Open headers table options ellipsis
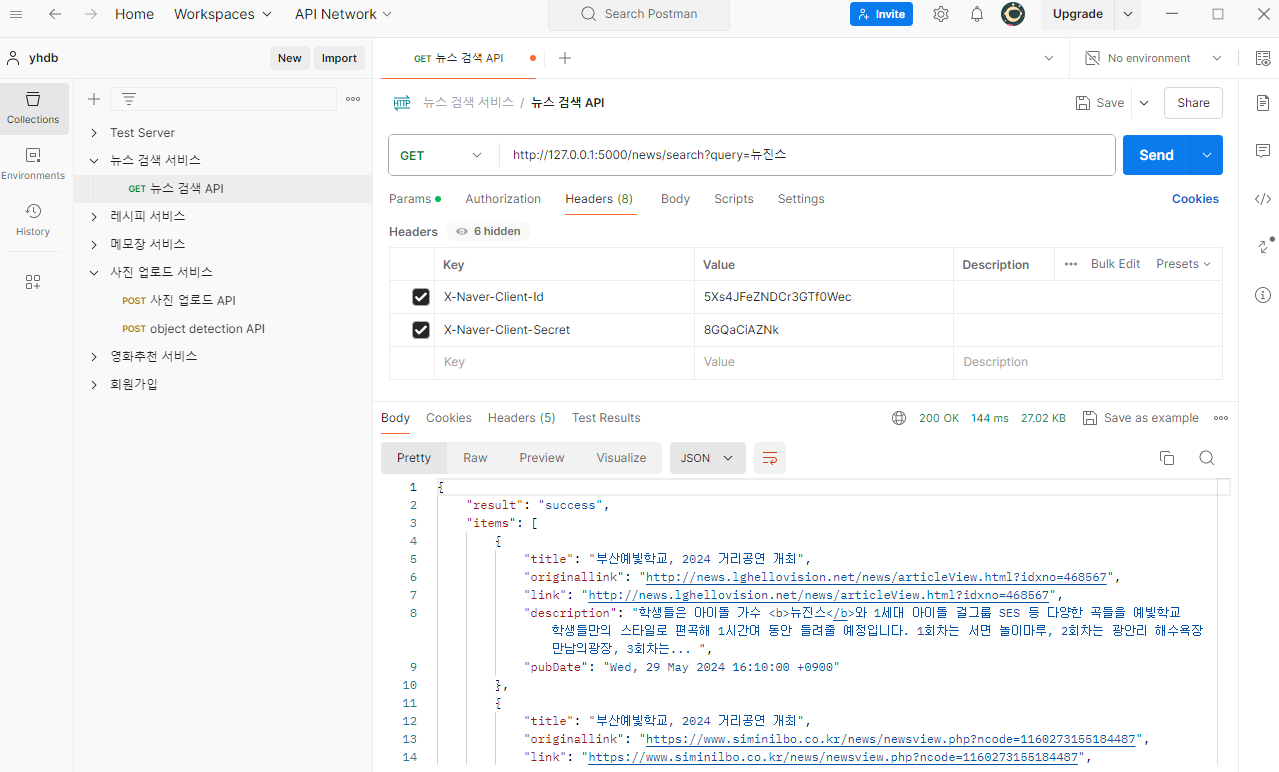This screenshot has height=772, width=1279. click(x=1071, y=264)
